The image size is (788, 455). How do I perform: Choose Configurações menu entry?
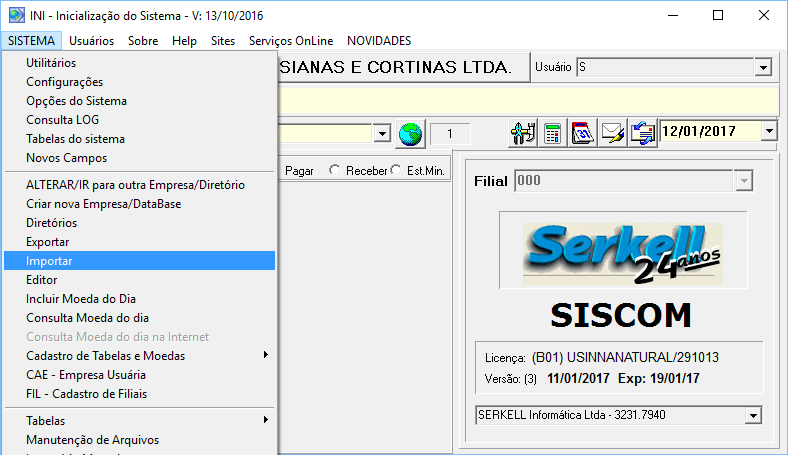(140, 82)
